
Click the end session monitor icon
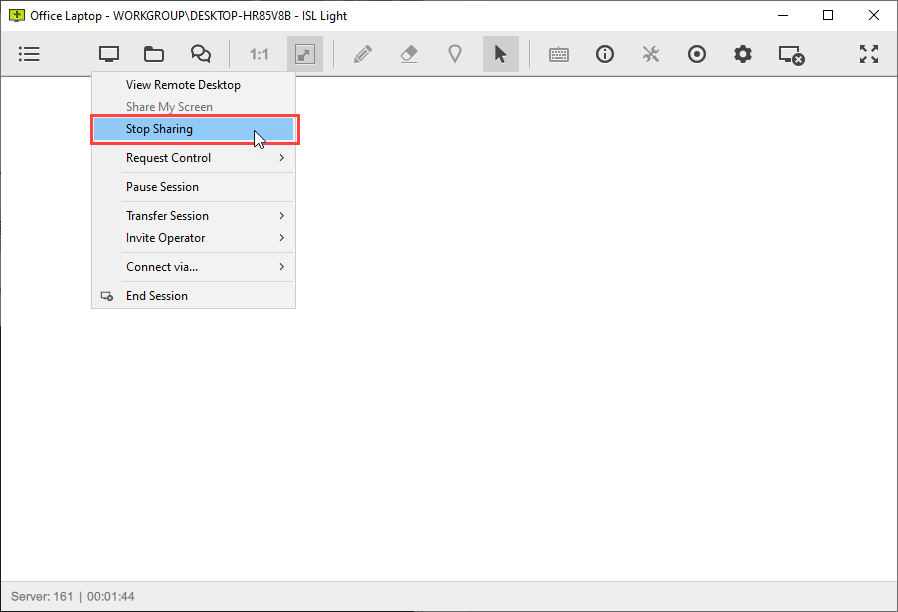point(791,55)
